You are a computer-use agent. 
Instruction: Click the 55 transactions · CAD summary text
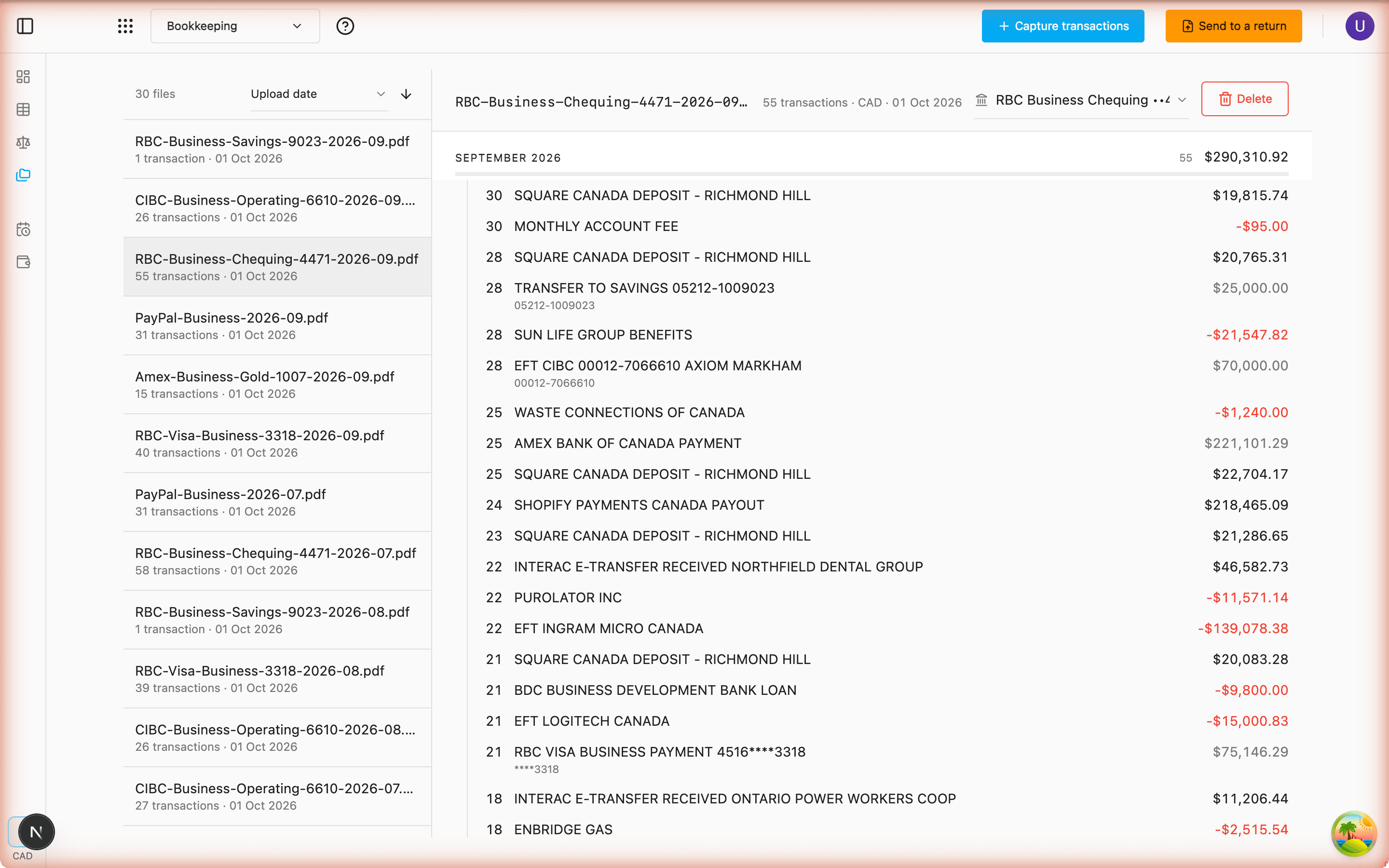coord(862,103)
